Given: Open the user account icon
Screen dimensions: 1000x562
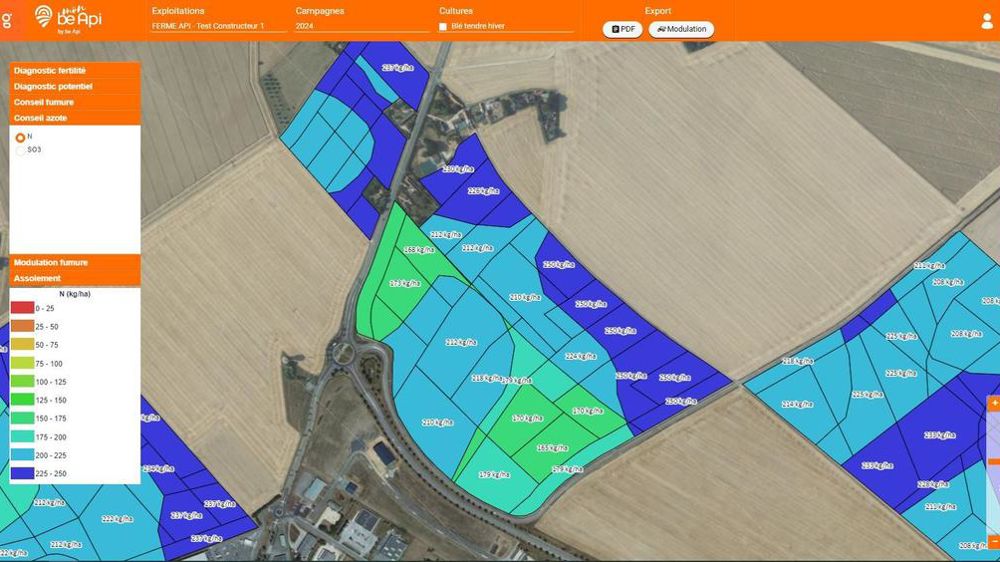Looking at the screenshot, I should (987, 21).
